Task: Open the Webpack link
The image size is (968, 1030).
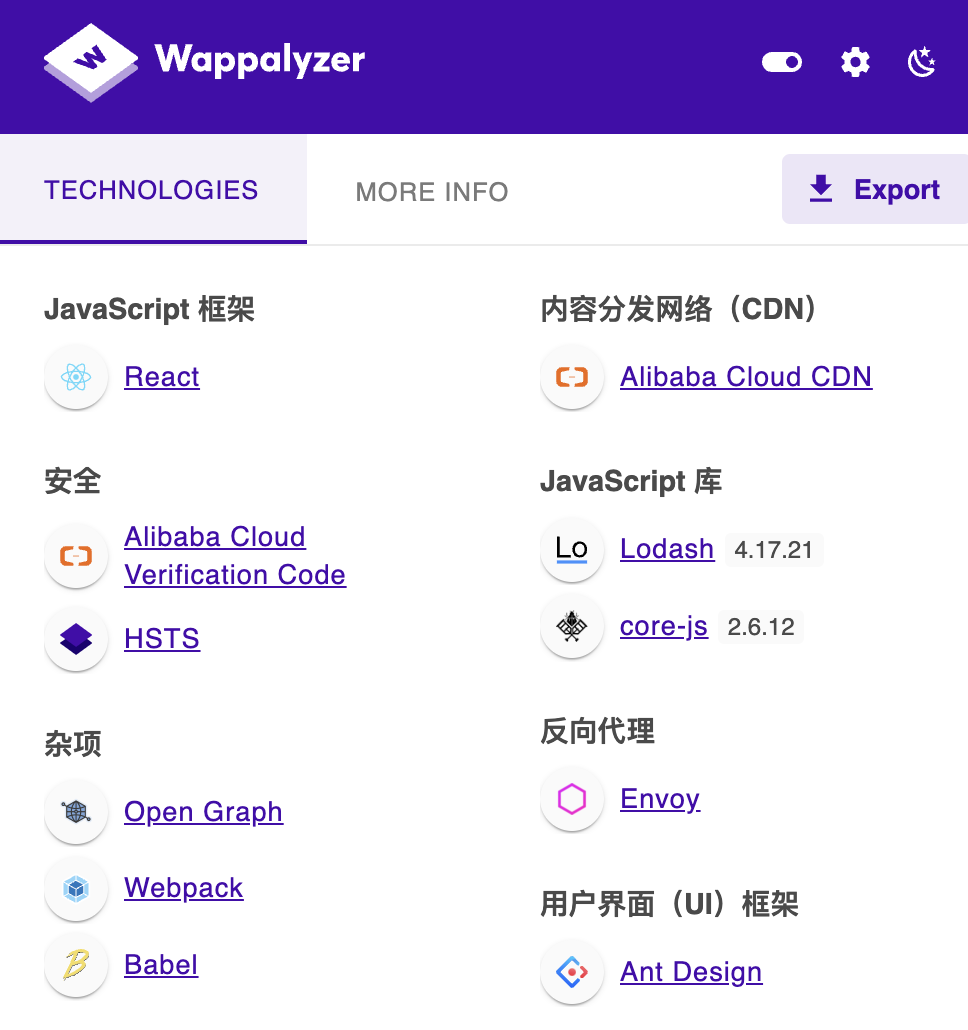Action: pyautogui.click(x=184, y=888)
